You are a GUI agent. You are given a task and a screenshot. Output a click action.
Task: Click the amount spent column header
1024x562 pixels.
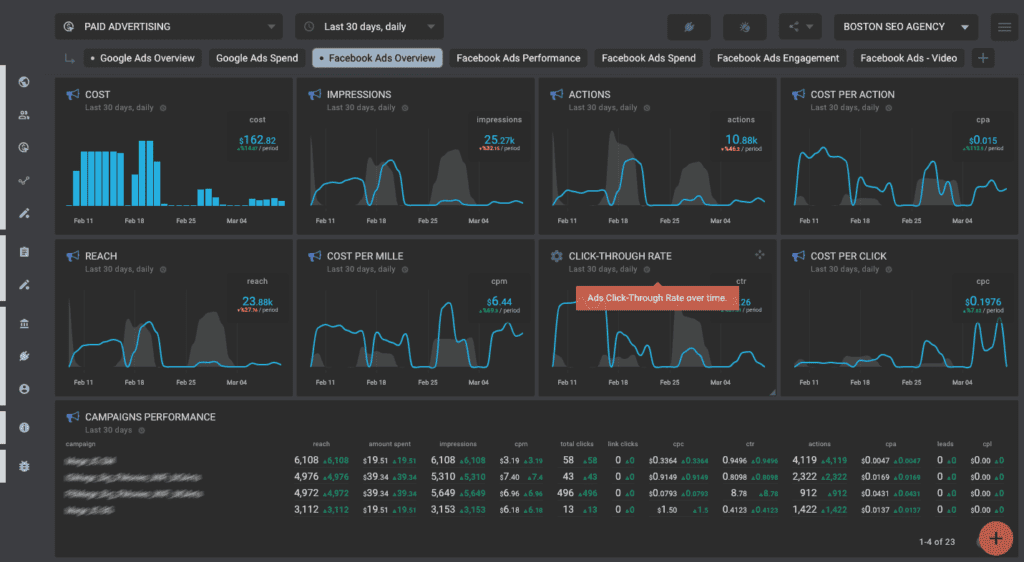pos(389,444)
